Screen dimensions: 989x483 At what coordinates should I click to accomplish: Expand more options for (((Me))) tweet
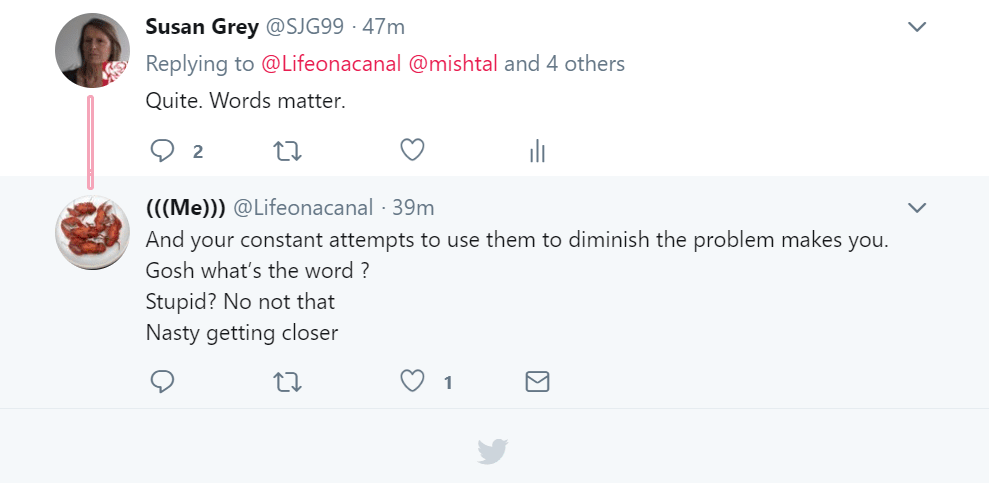coord(916,208)
